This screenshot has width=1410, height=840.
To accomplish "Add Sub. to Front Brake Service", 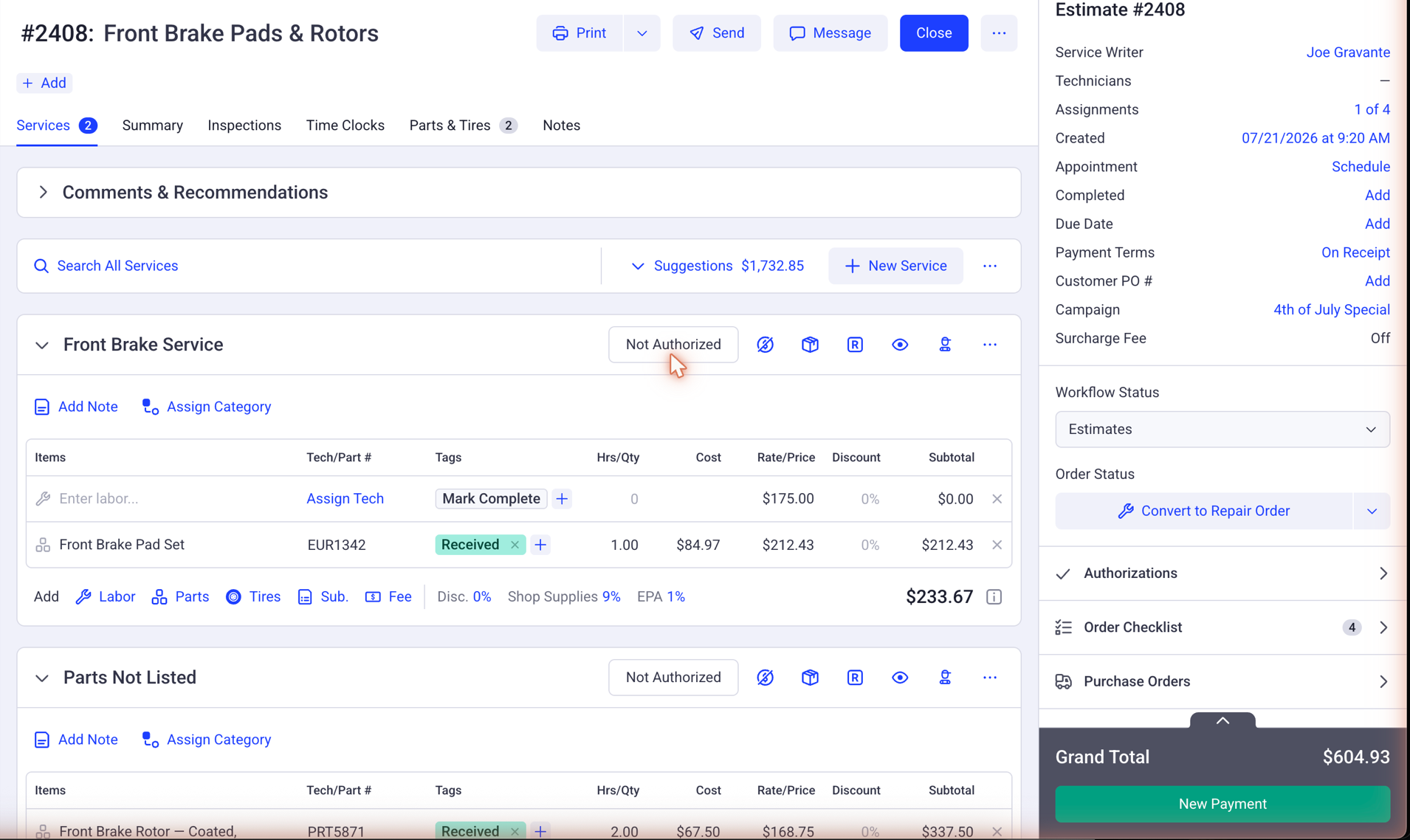I will [323, 596].
